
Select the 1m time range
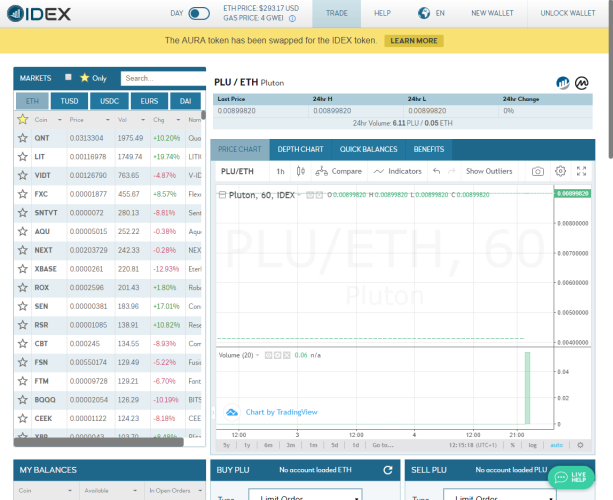[313, 445]
